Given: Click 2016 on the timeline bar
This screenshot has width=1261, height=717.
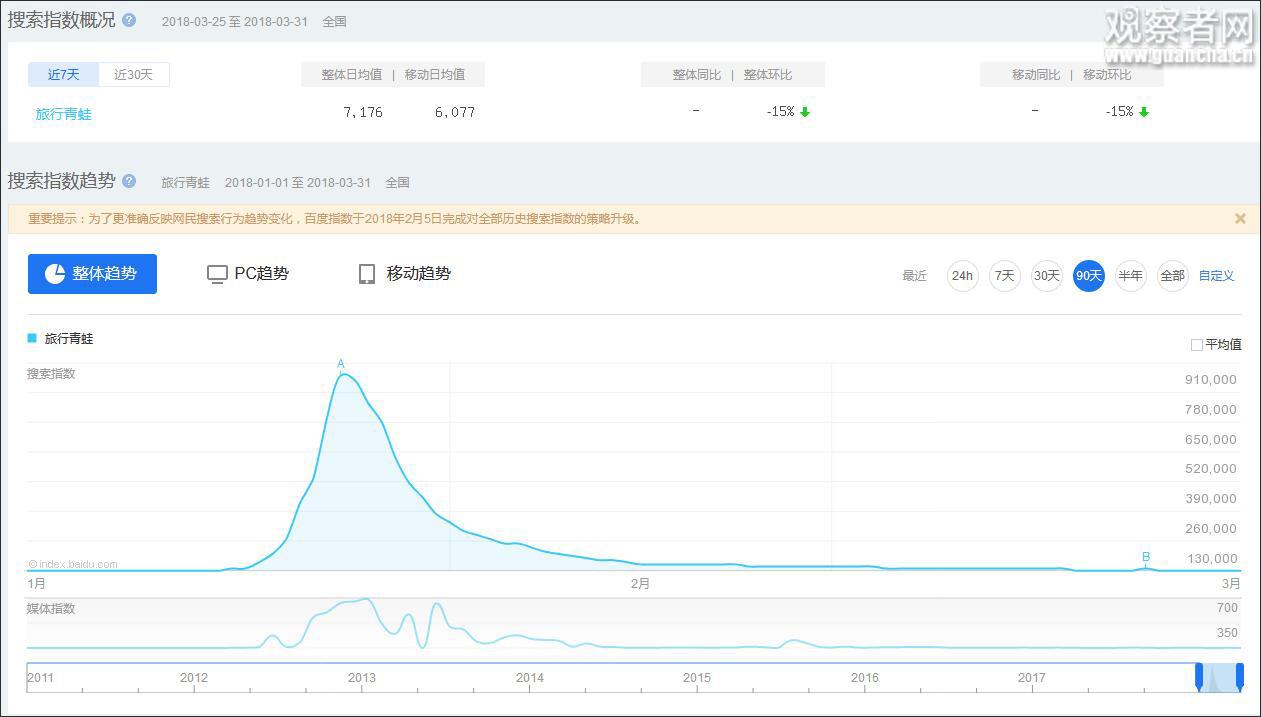Looking at the screenshot, I should coord(865,678).
